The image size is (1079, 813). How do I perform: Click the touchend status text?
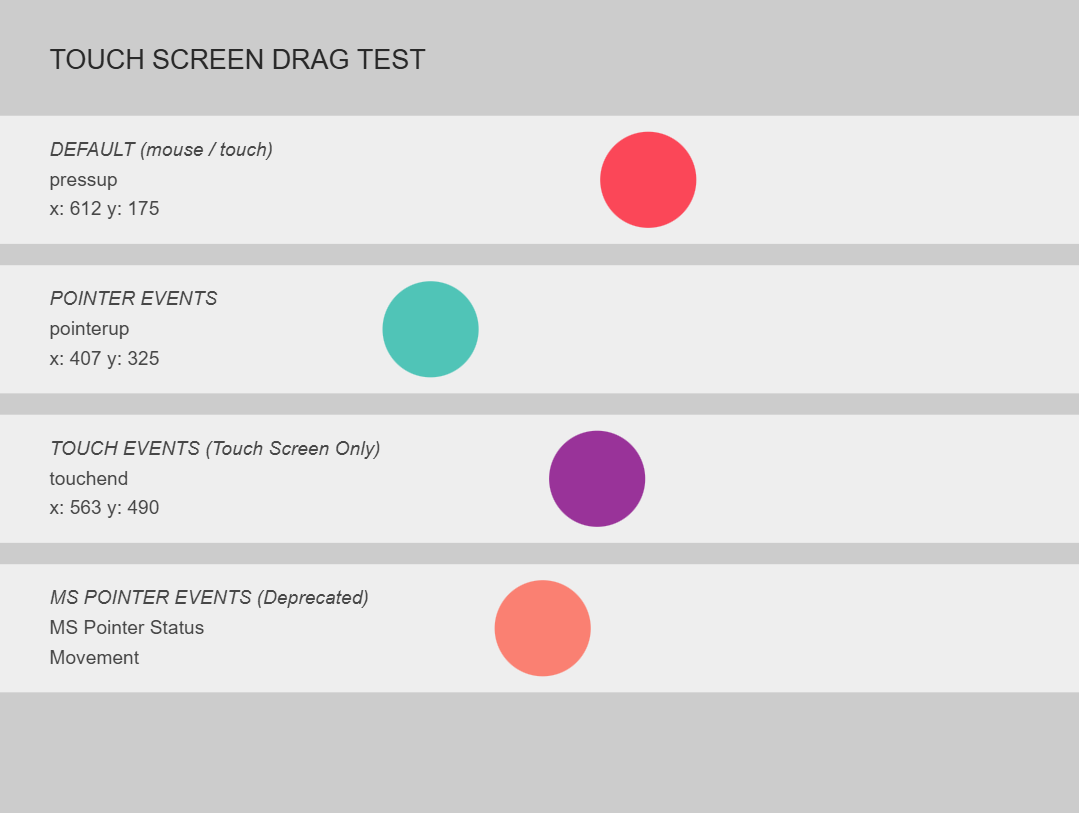tap(89, 479)
